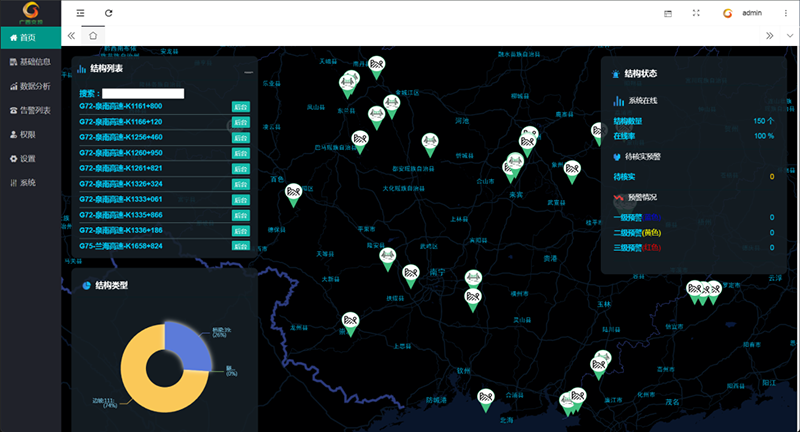Collapse the sidebar with the menu fold icon
Viewport: 800px width, 432px height.
[x=81, y=13]
